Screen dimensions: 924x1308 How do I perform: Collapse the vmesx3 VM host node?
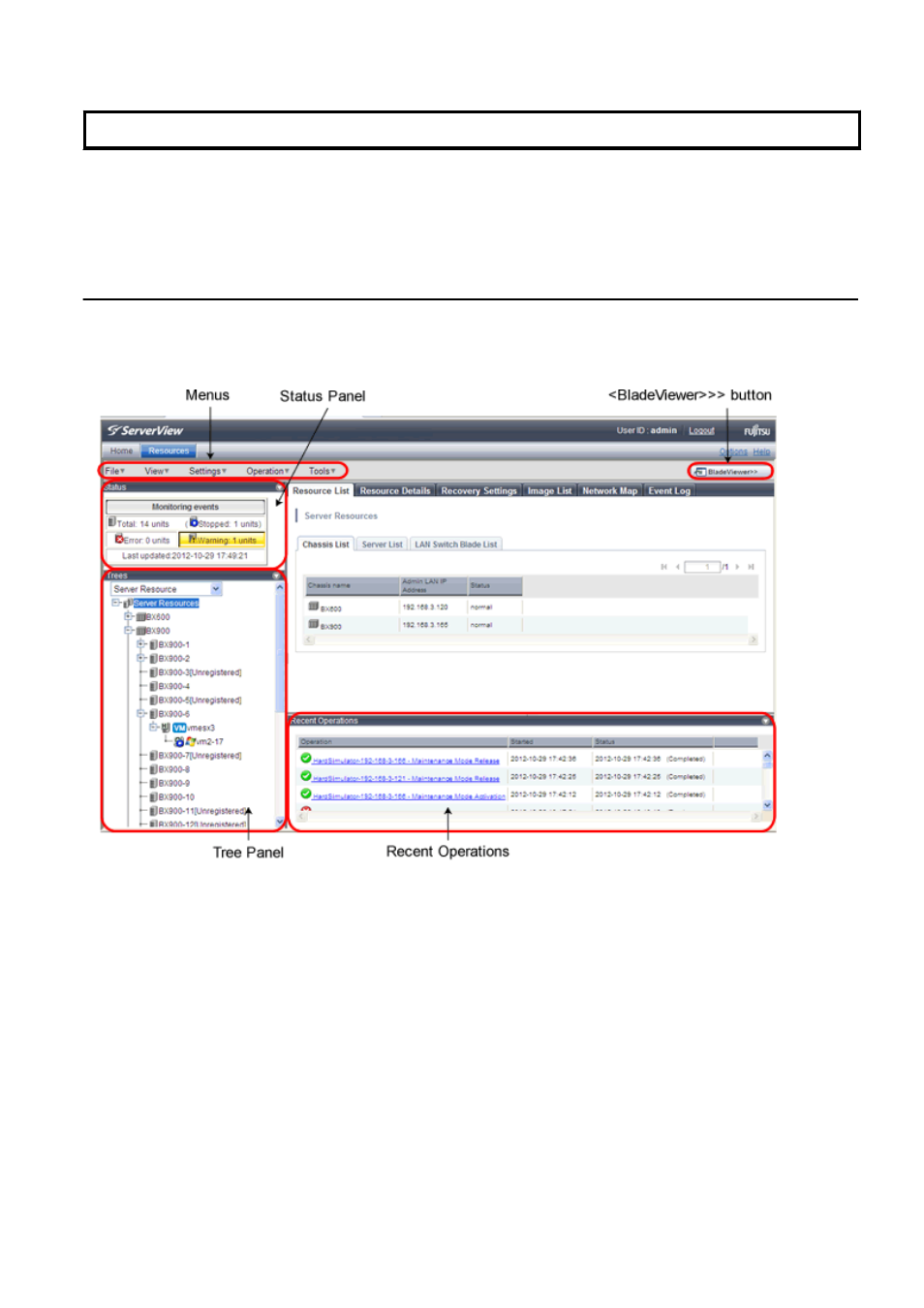(x=153, y=728)
